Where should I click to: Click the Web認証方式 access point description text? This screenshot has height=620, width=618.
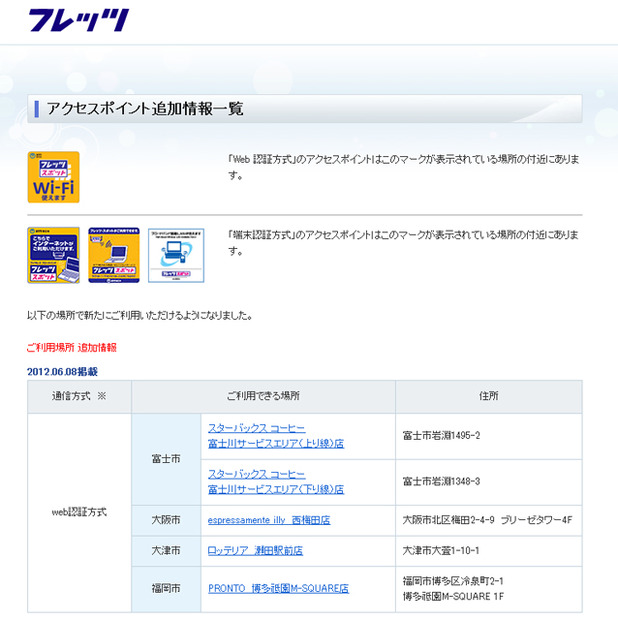pyautogui.click(x=404, y=167)
